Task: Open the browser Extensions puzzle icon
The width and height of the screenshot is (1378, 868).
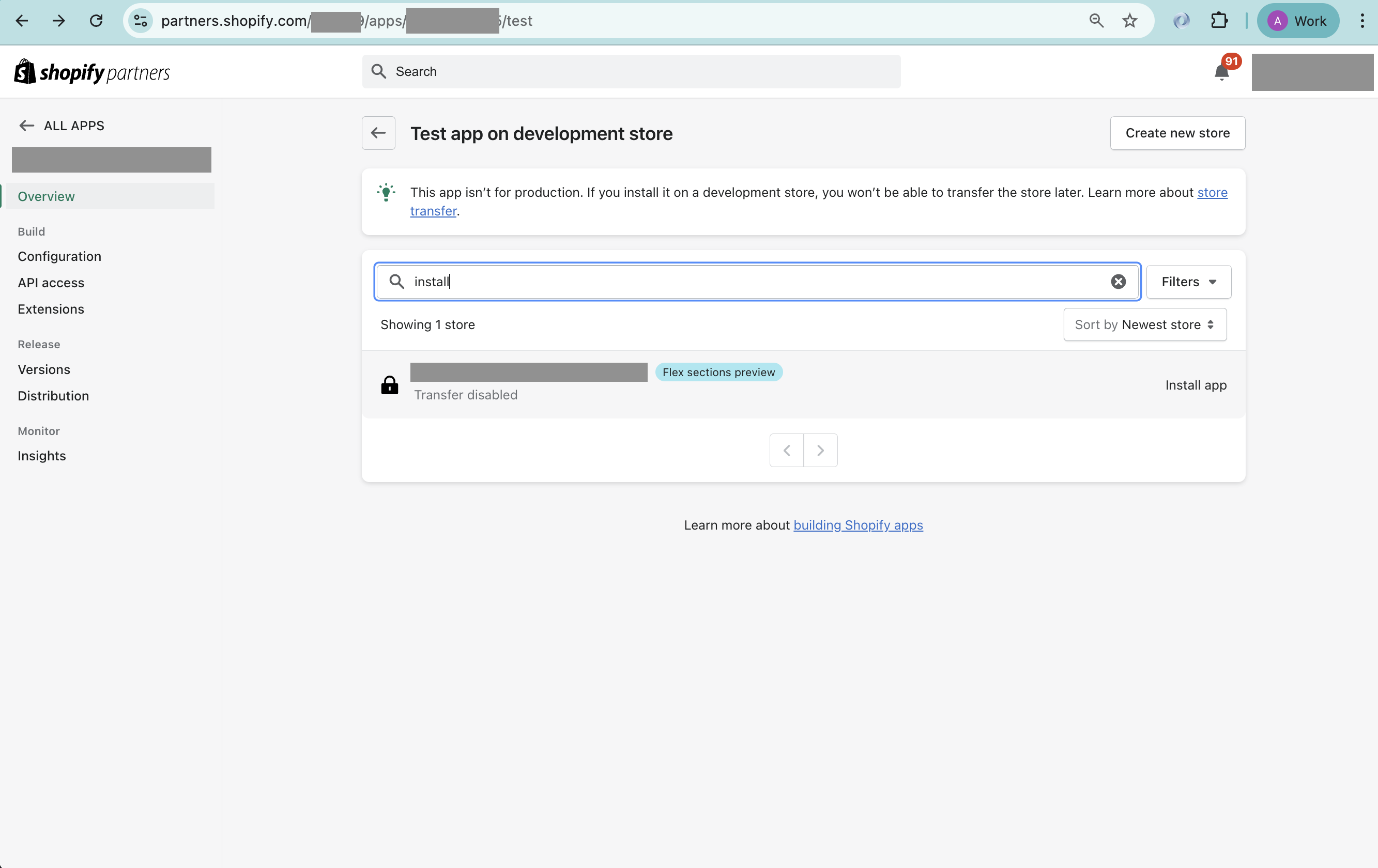Action: 1219,21
